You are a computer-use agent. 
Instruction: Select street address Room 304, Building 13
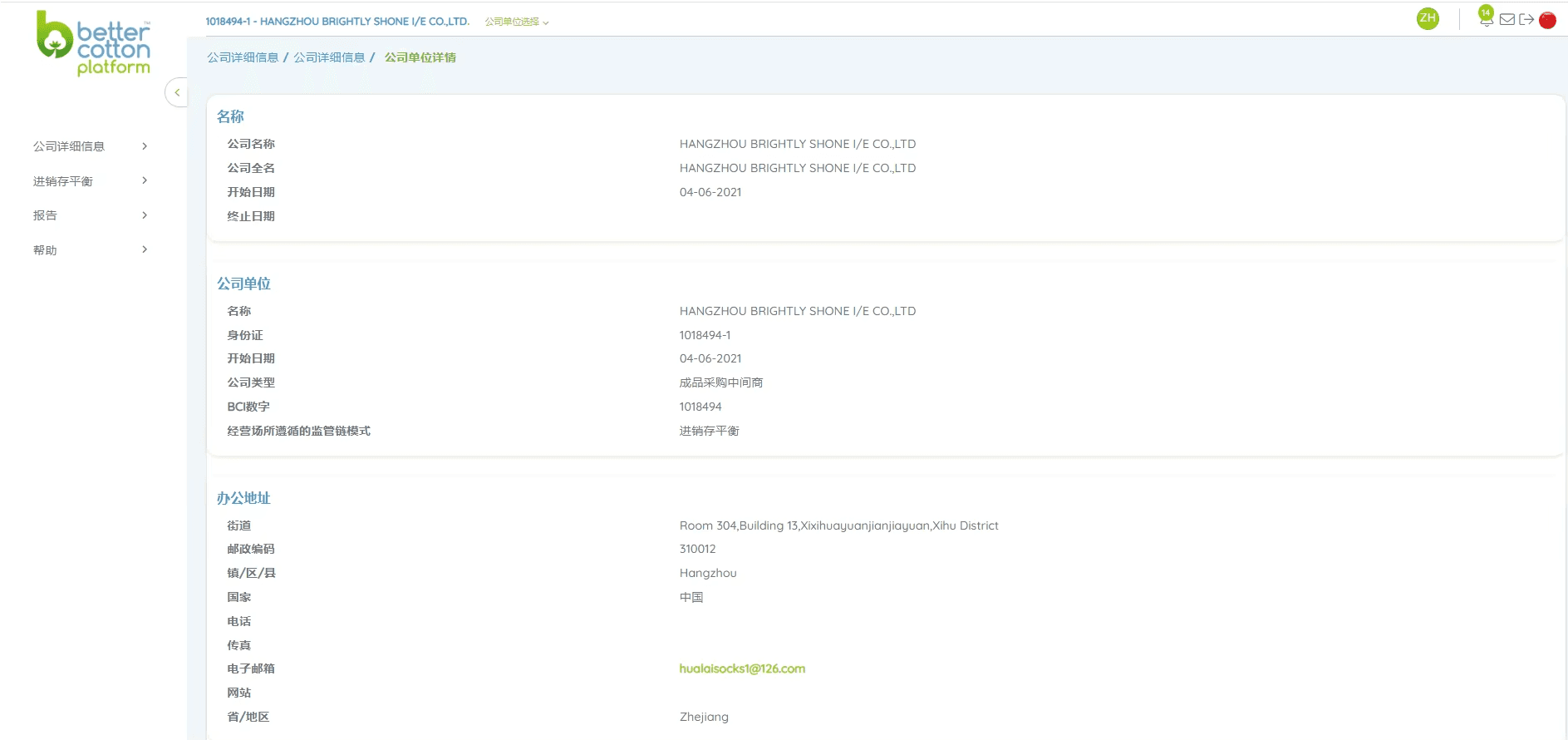(839, 525)
